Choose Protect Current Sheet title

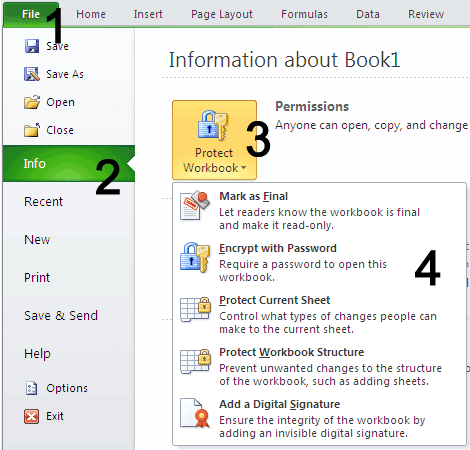(275, 300)
